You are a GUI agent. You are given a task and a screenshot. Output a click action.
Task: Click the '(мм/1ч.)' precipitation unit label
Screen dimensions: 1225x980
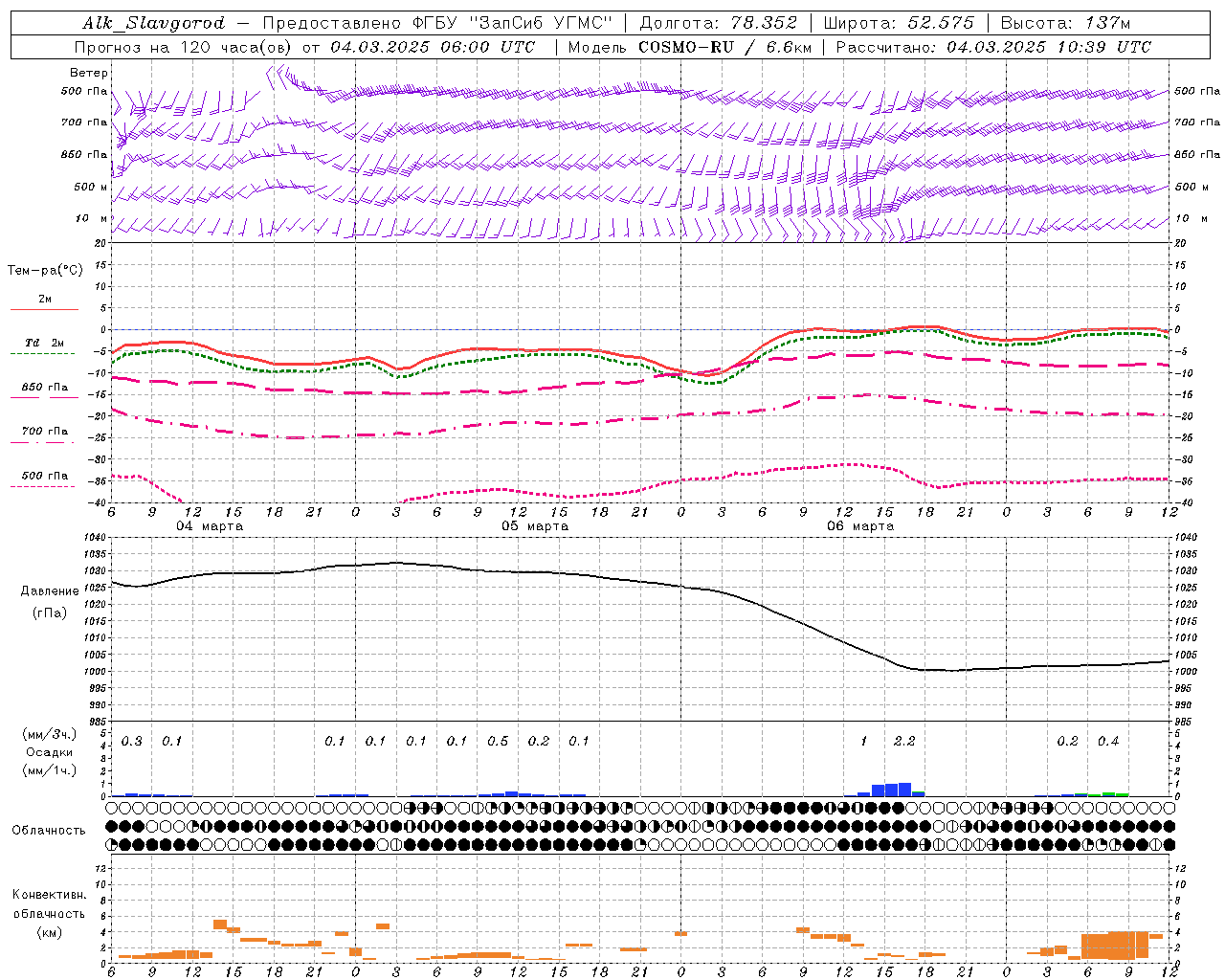tap(50, 770)
